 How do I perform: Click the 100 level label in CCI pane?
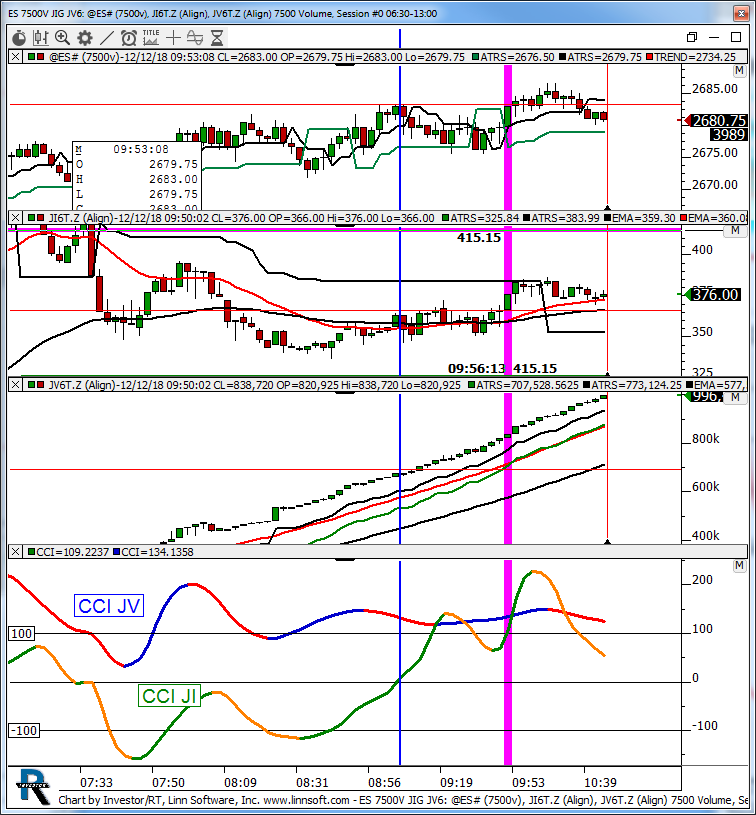pyautogui.click(x=20, y=633)
